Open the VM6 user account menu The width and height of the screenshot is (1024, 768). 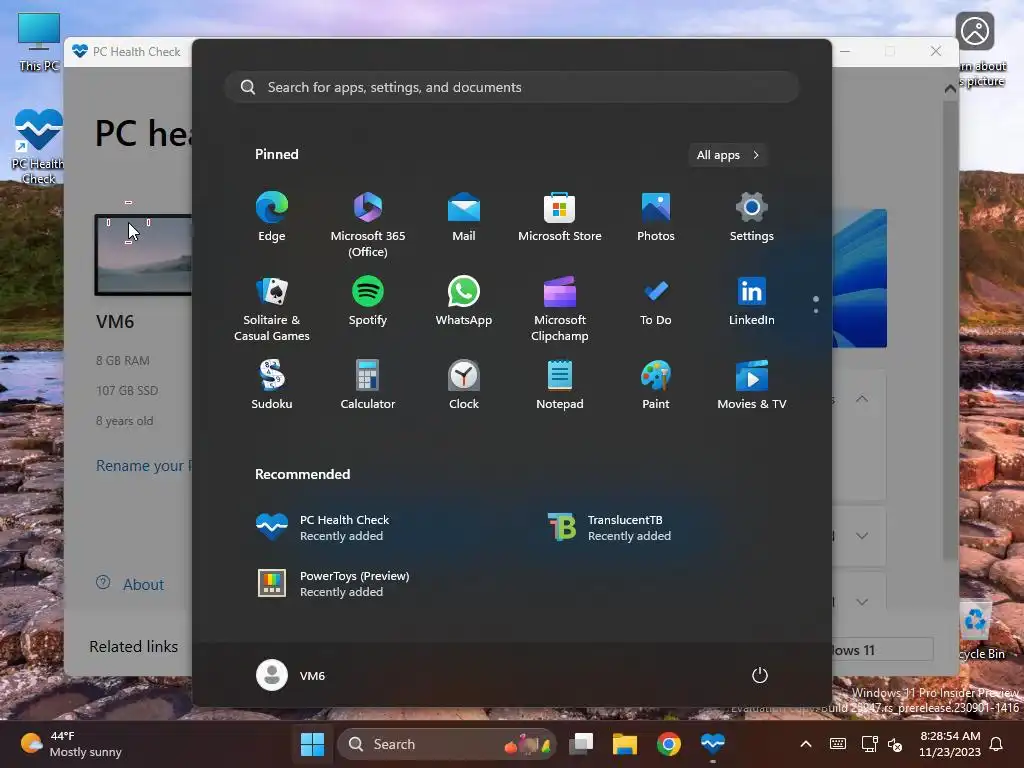(x=291, y=675)
